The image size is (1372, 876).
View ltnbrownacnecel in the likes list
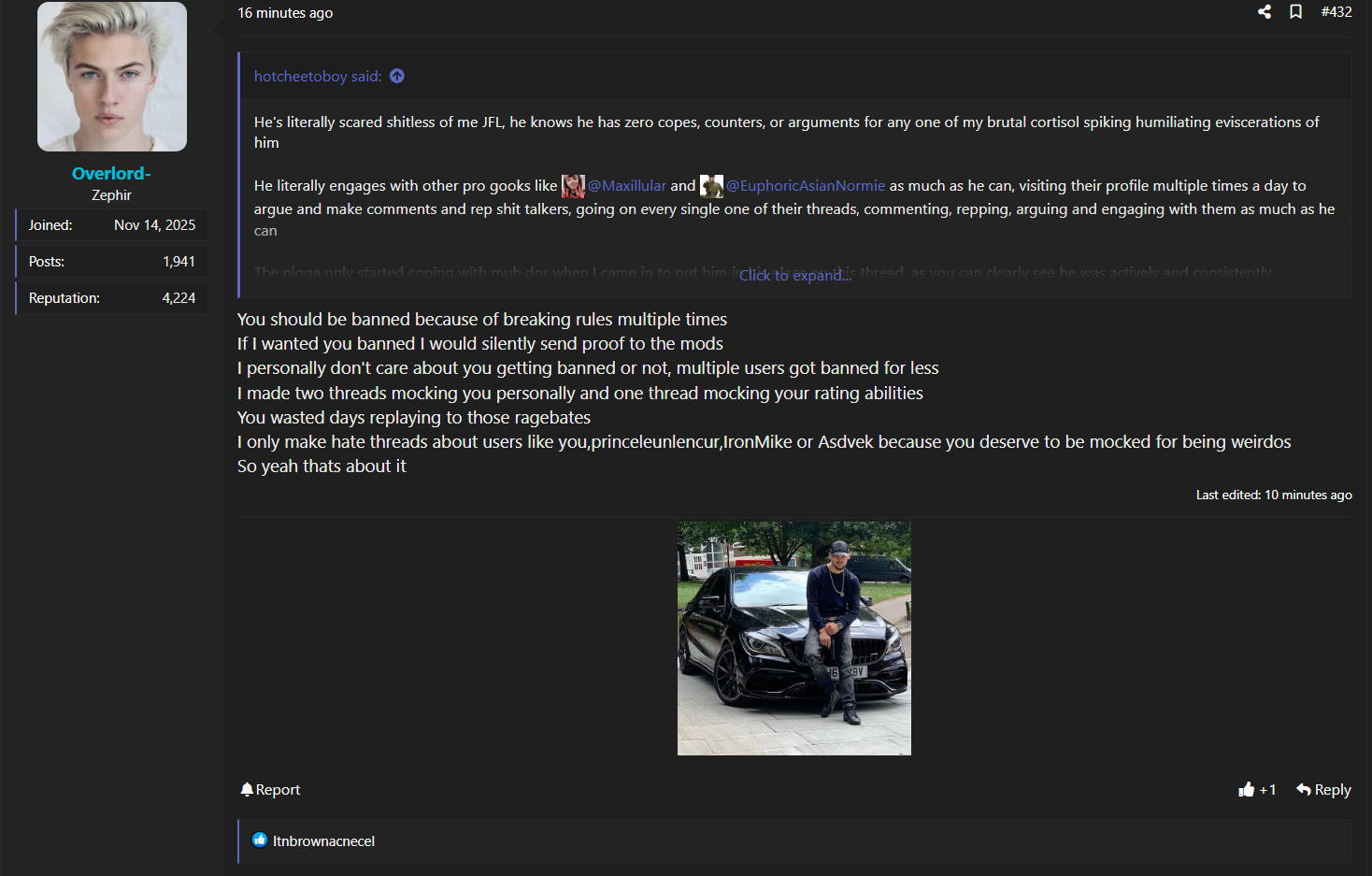(323, 841)
